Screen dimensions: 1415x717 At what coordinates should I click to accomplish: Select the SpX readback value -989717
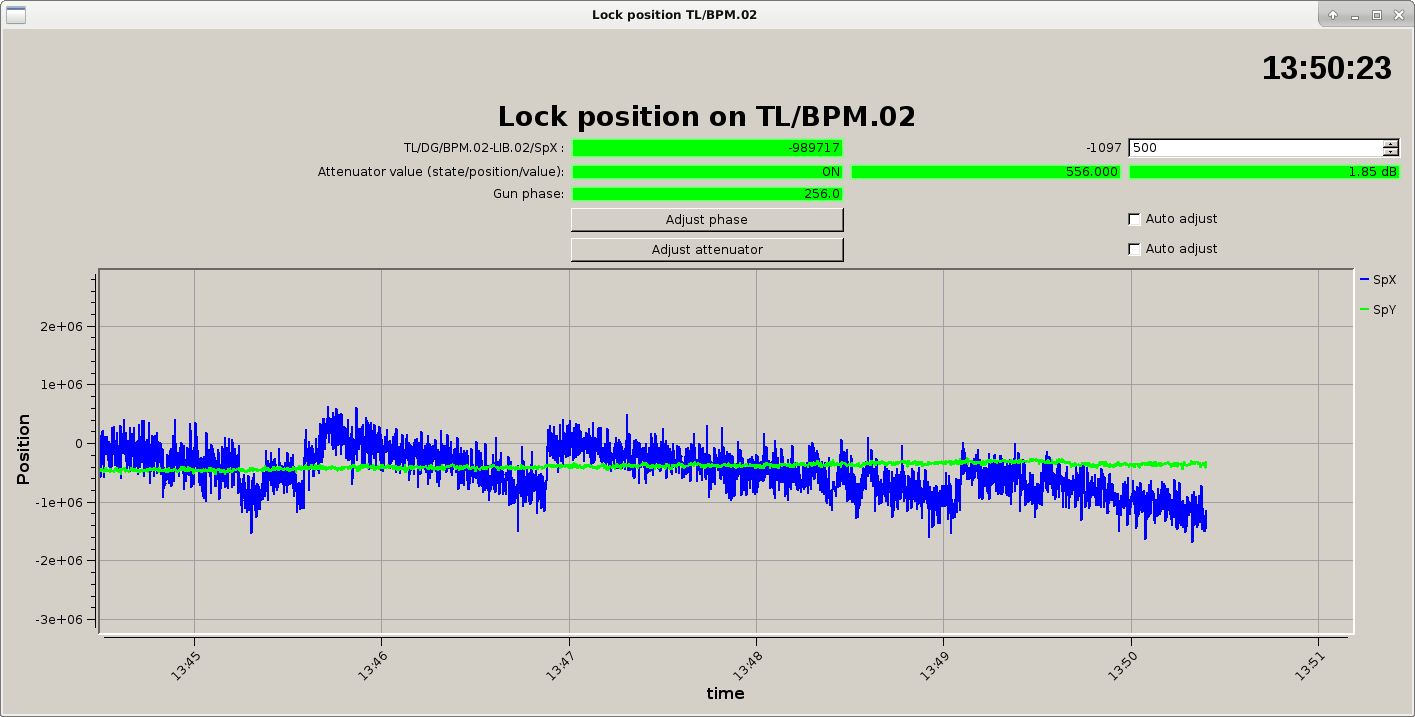pyautogui.click(x=707, y=148)
